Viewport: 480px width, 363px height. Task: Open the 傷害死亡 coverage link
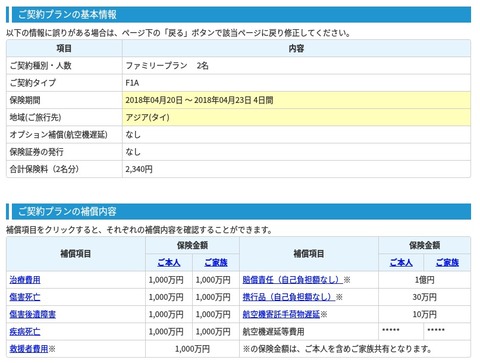pyautogui.click(x=25, y=297)
